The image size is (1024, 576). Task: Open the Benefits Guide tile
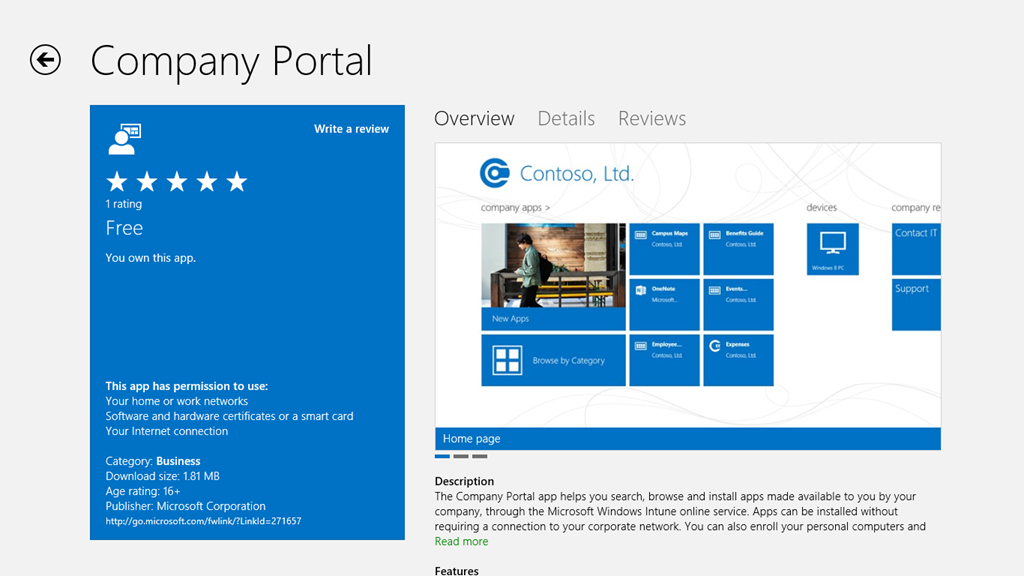tap(738, 249)
